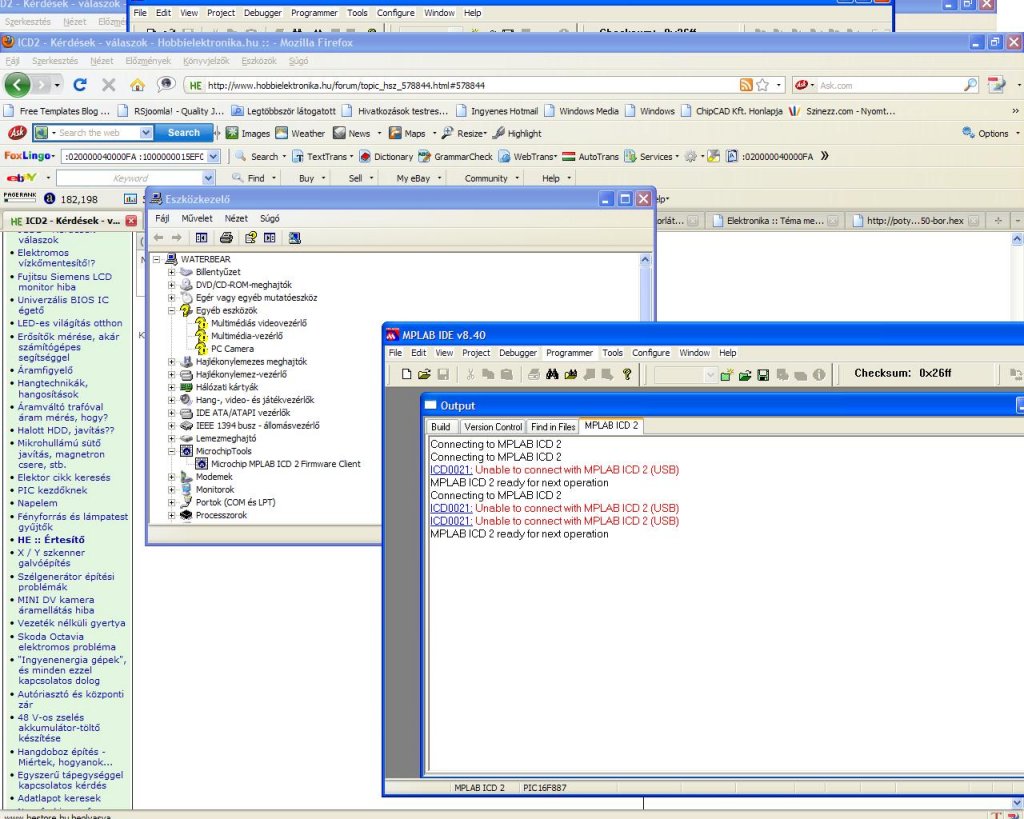Open the Debugger menu in MPLAB IDE v8.40
This screenshot has width=1024, height=819.
pos(518,353)
